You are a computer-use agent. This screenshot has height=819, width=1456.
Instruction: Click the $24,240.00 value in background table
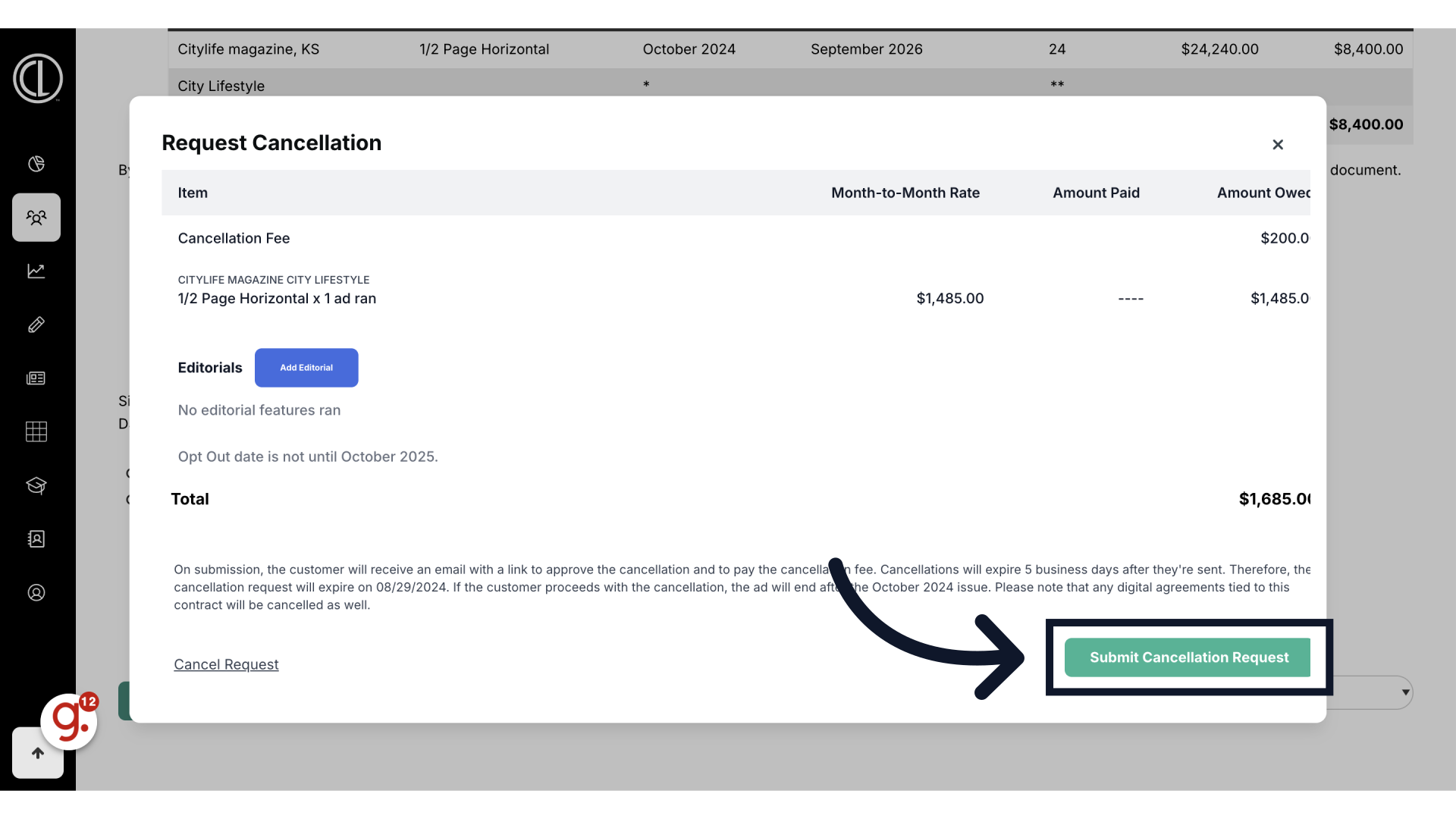tap(1219, 49)
